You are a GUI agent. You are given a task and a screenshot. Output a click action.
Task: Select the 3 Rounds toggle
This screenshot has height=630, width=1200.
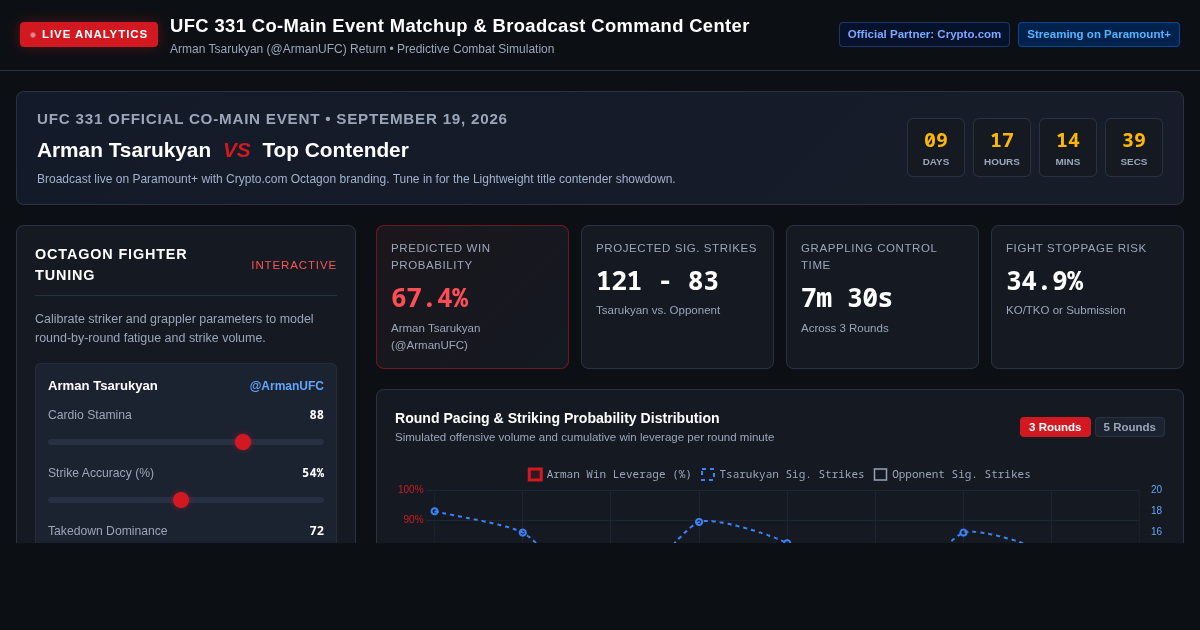[1055, 427]
